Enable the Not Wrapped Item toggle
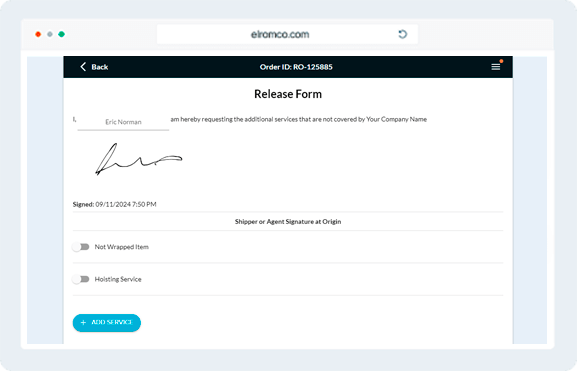This screenshot has width=577, height=371. pyautogui.click(x=81, y=247)
